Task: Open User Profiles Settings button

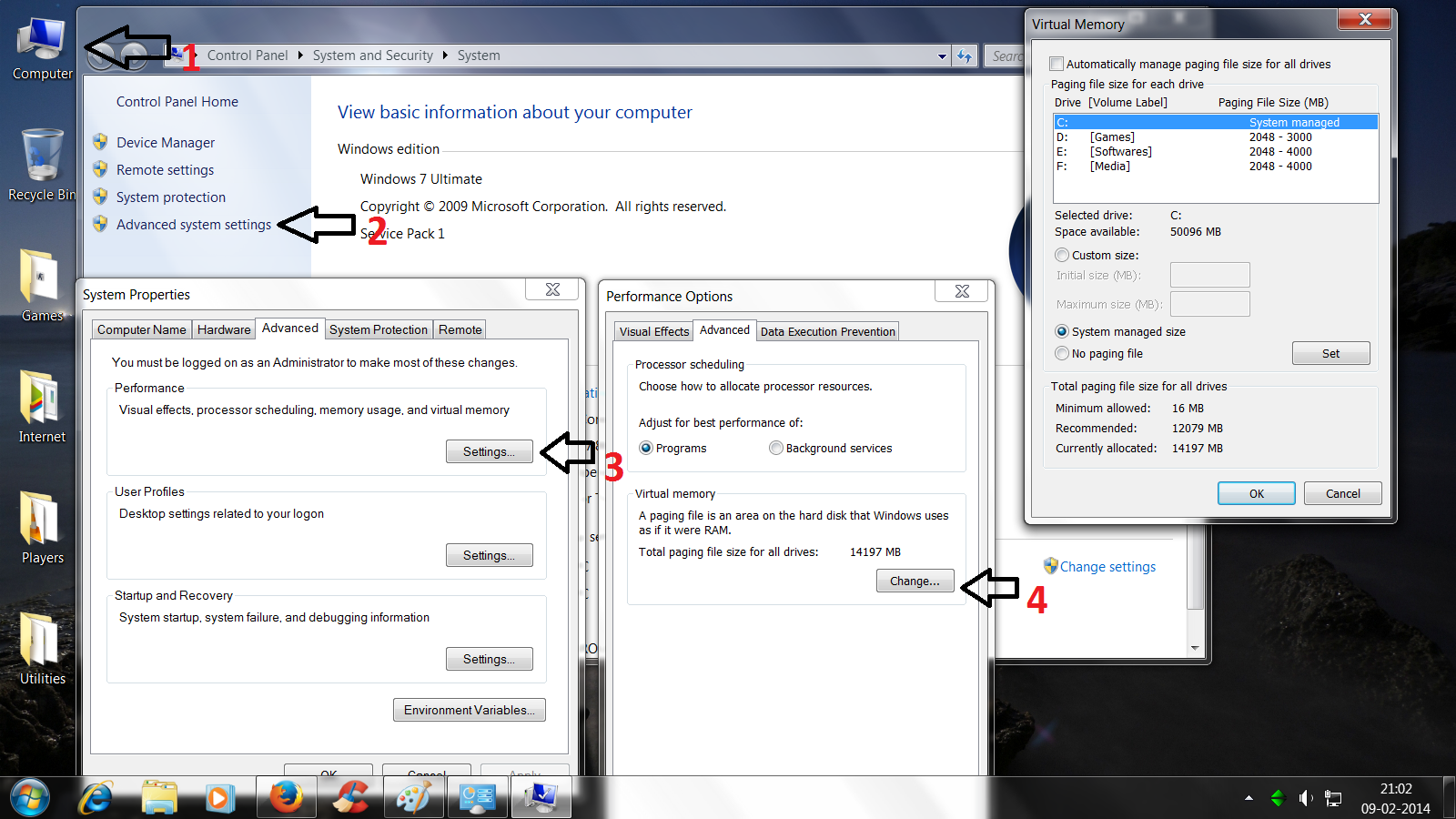Action: (x=490, y=555)
